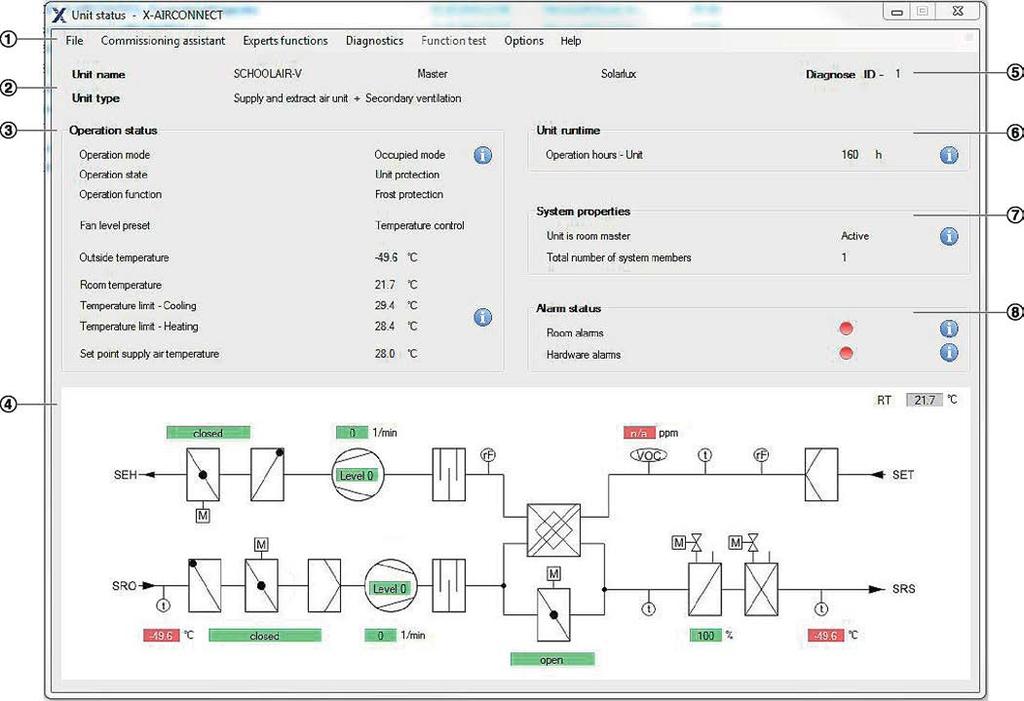Screen dimensions: 1024x701
Task: Click the SRO side motorised damper symbol
Action: click(x=261, y=585)
